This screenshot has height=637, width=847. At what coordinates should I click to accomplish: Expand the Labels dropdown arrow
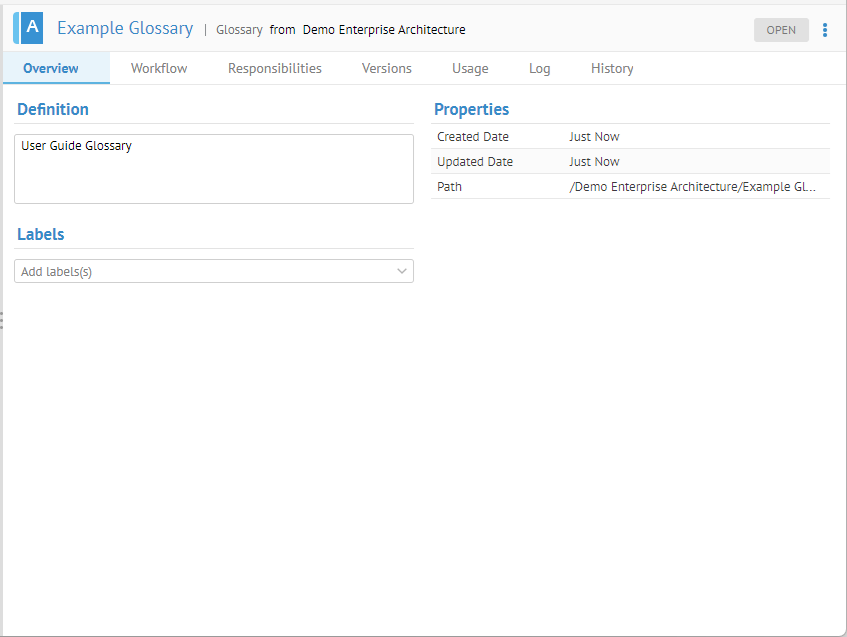click(x=402, y=271)
